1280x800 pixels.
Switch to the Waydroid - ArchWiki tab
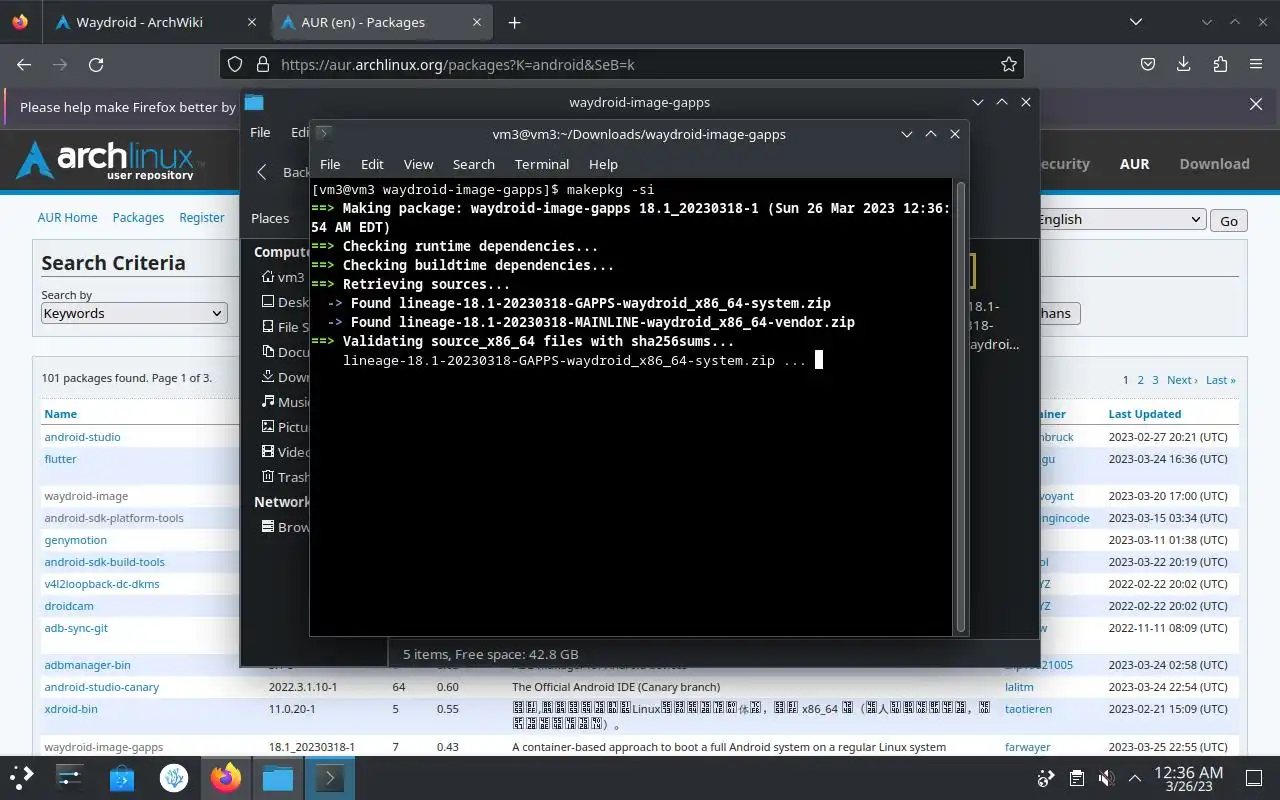tap(157, 22)
